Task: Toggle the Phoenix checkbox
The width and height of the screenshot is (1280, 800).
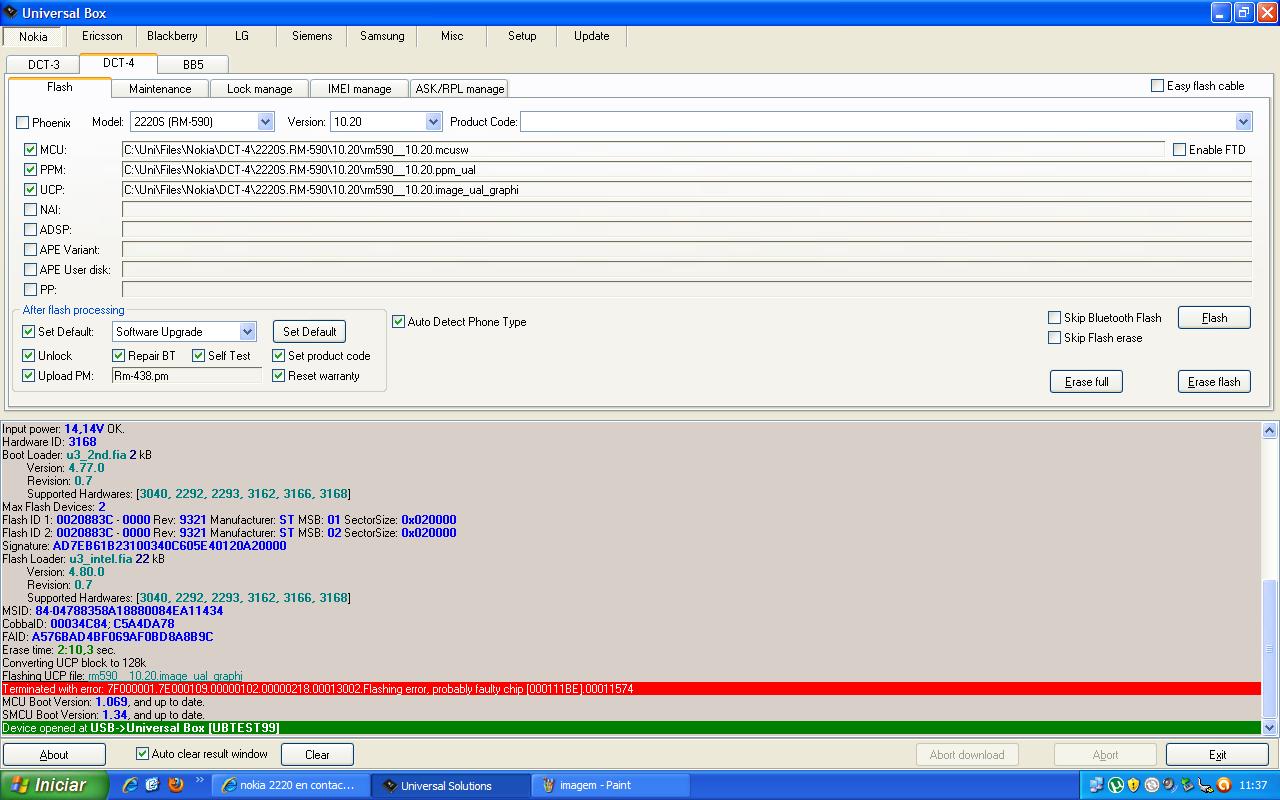Action: click(x=23, y=123)
